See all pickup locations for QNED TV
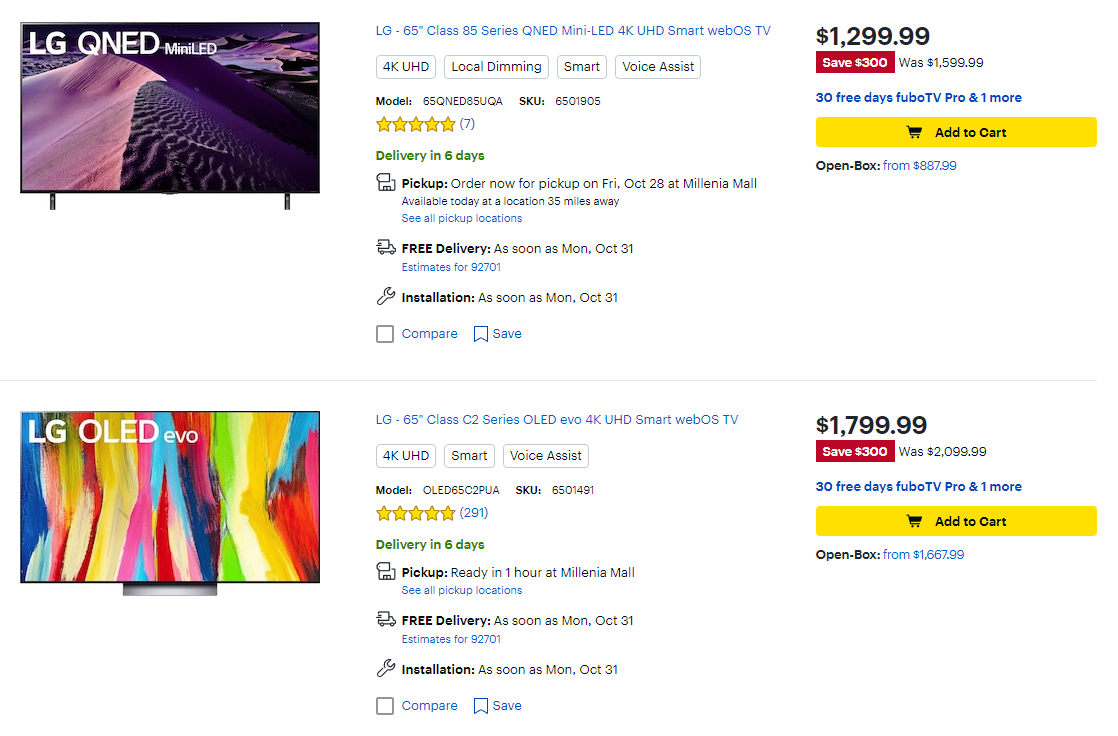 tap(462, 218)
